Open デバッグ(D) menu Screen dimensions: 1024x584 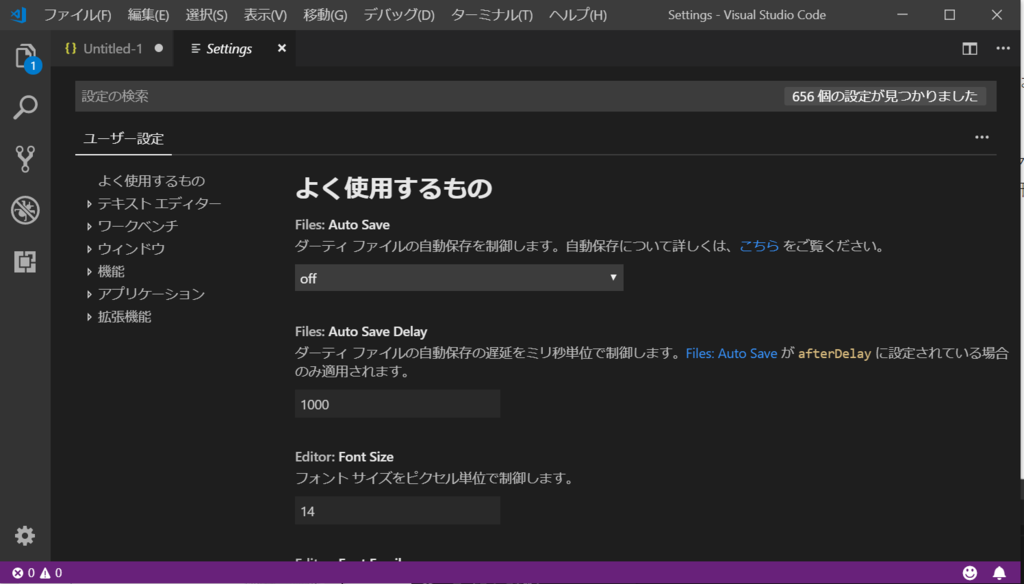click(x=399, y=14)
